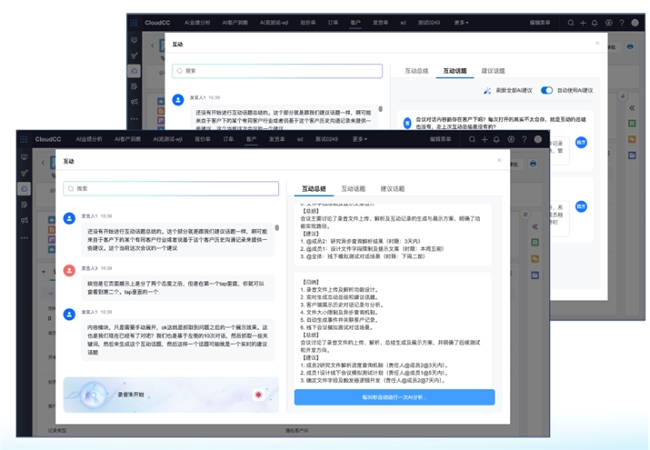Click the megaphone icon in front window sidebar
The image size is (650, 450).
24,220
